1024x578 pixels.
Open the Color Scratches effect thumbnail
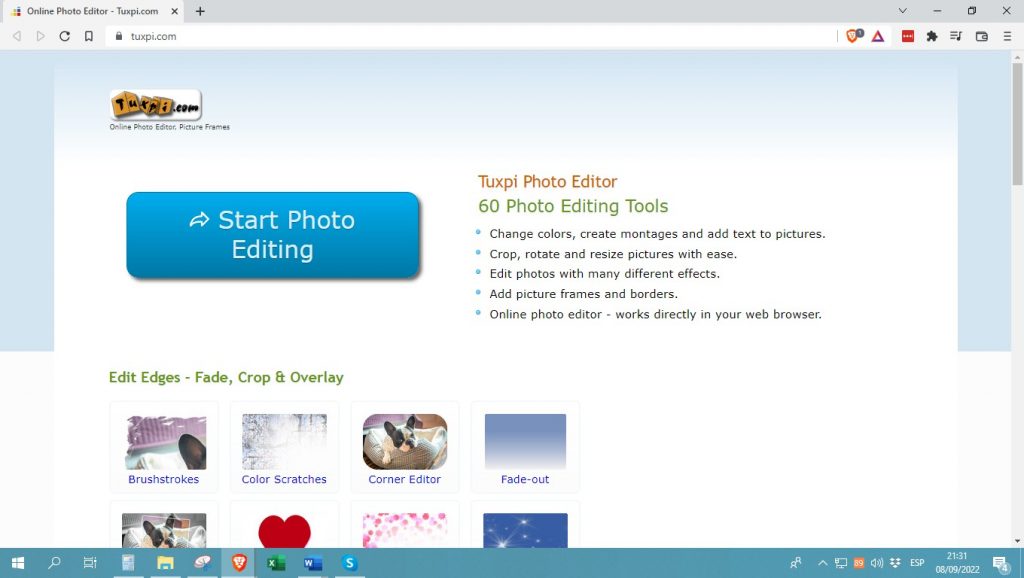(x=284, y=442)
